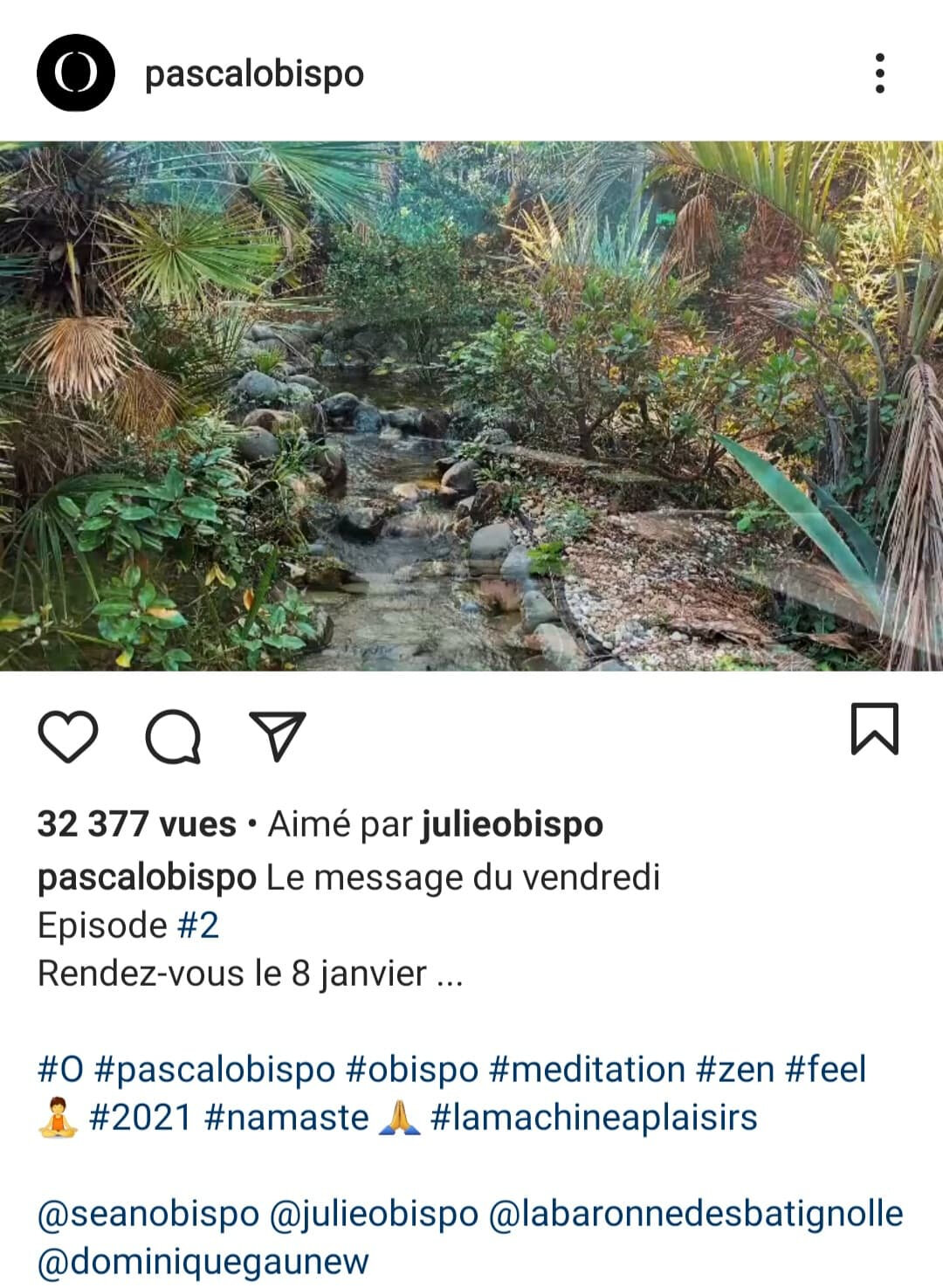
Task: Like the post with the heart icon
Action: click(x=68, y=736)
